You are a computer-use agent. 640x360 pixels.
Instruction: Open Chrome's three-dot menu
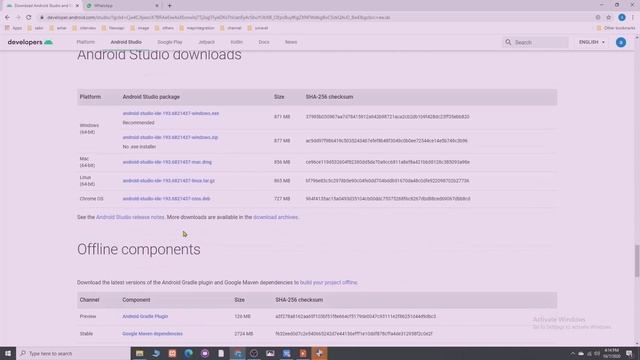(633, 18)
